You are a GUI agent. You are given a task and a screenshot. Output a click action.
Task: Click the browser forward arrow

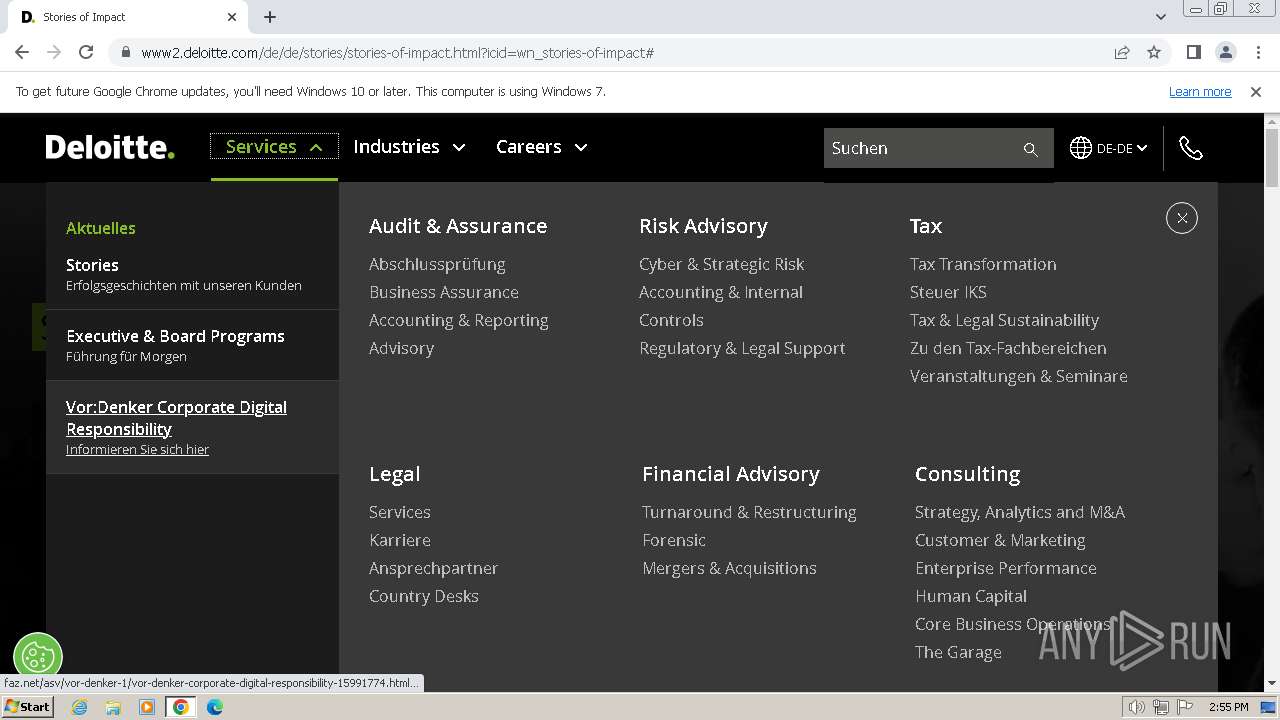coord(54,52)
